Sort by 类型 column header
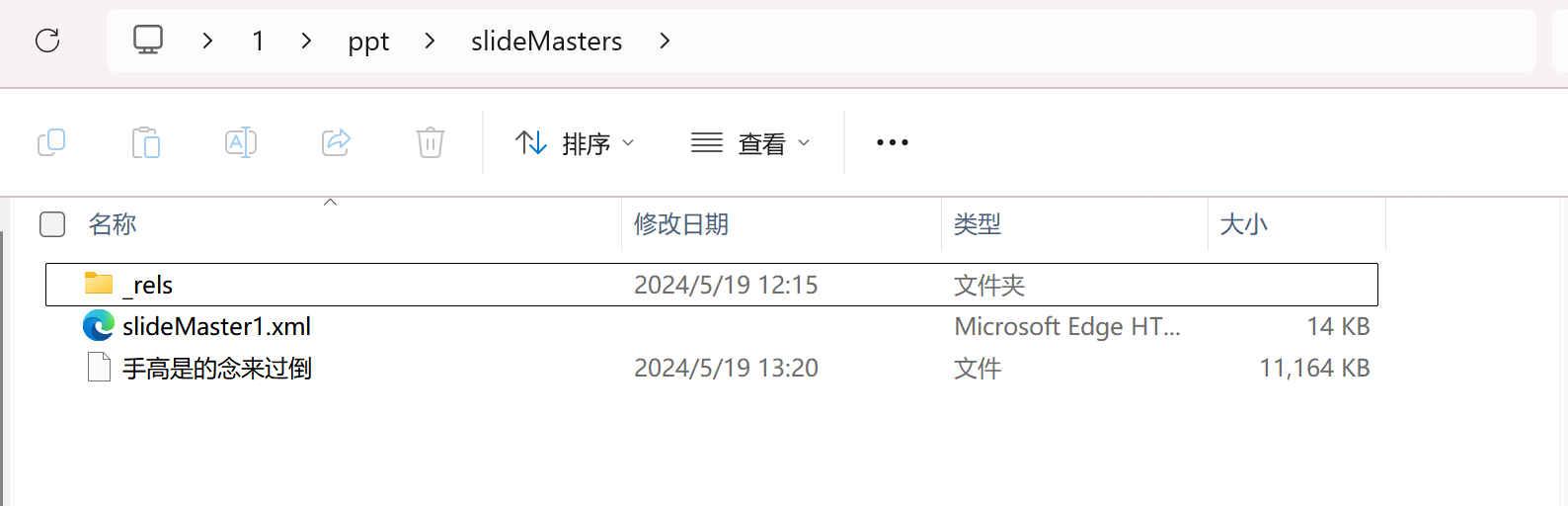The height and width of the screenshot is (506, 1568). point(978,224)
